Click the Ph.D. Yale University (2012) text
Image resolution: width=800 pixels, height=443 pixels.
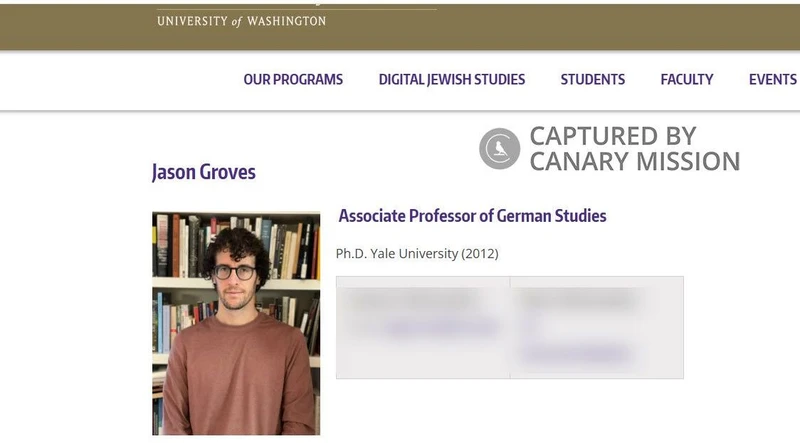click(x=416, y=254)
